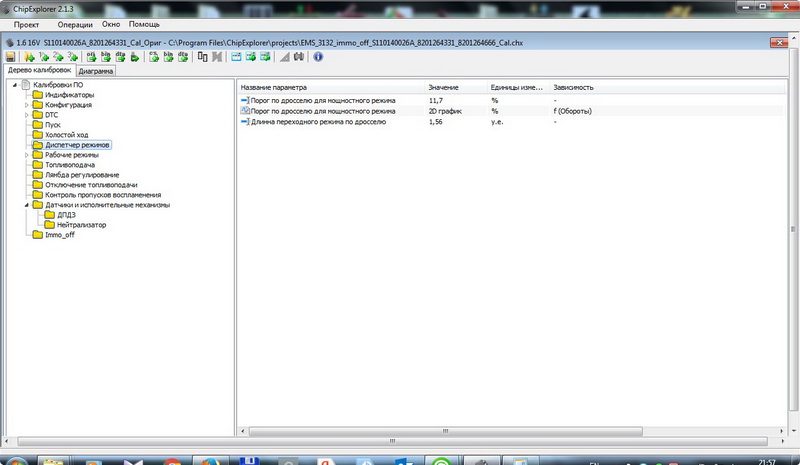800x465 pixels.
Task: Click the side-by-side compare toolbar icon
Action: 204,57
